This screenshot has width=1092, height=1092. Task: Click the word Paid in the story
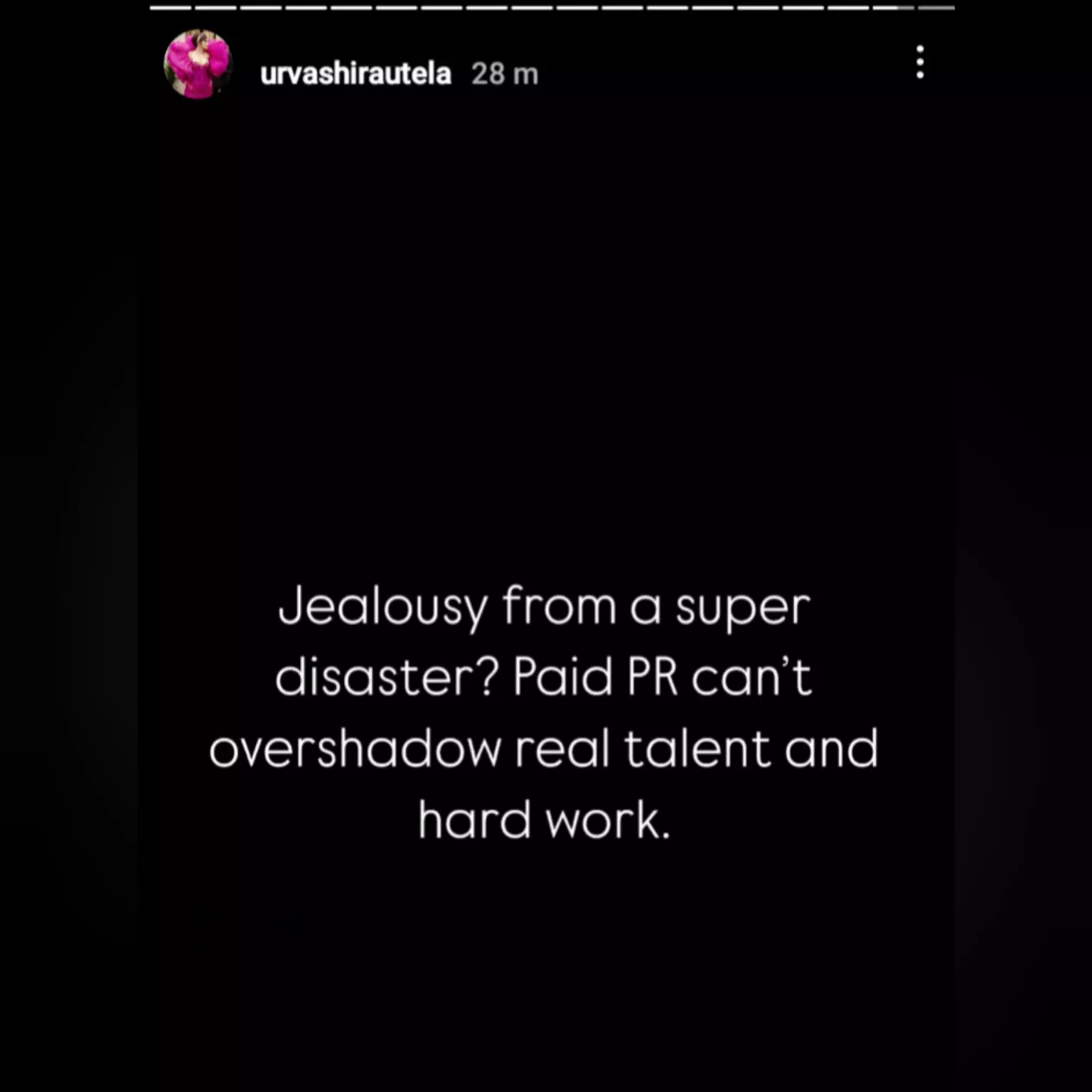(x=562, y=675)
